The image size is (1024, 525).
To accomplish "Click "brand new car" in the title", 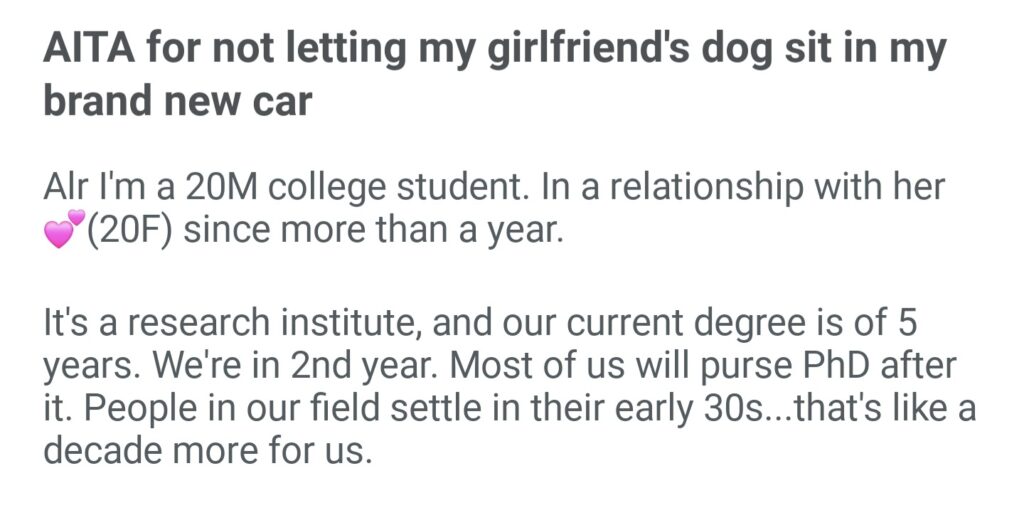I will click(x=177, y=101).
